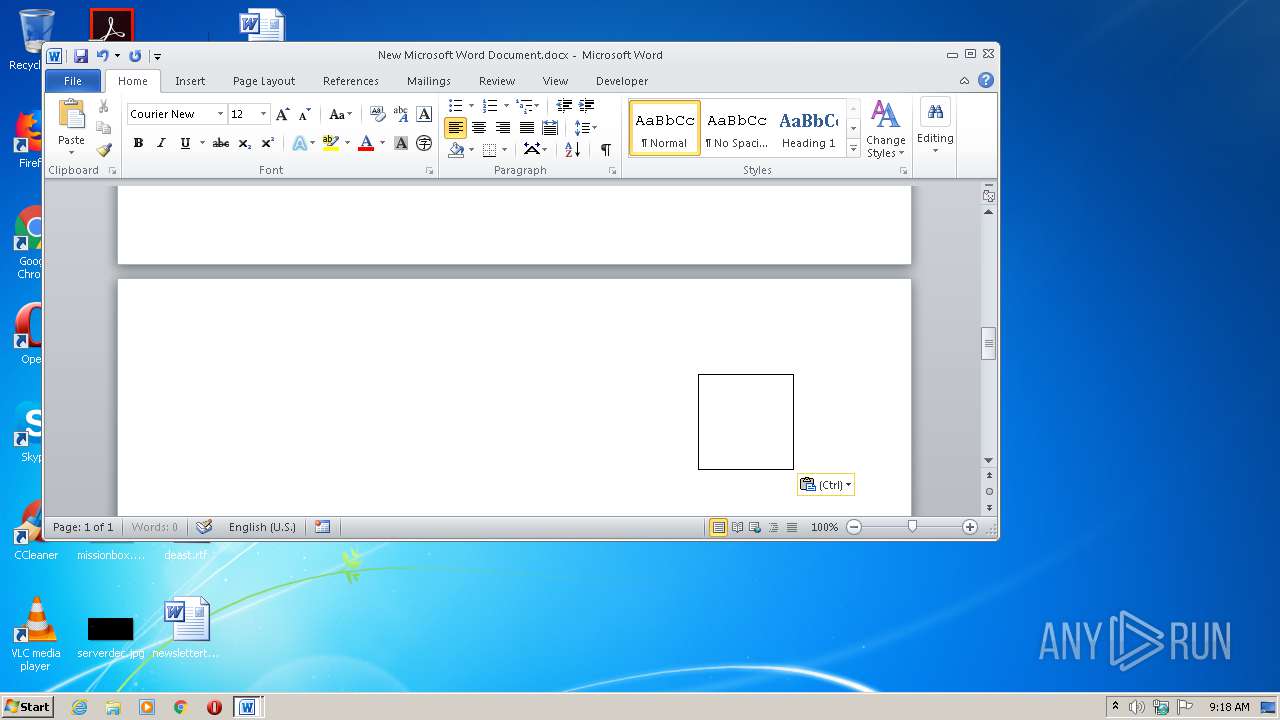The image size is (1280, 720).
Task: Click the Paste clipboard icon
Action: point(71,115)
